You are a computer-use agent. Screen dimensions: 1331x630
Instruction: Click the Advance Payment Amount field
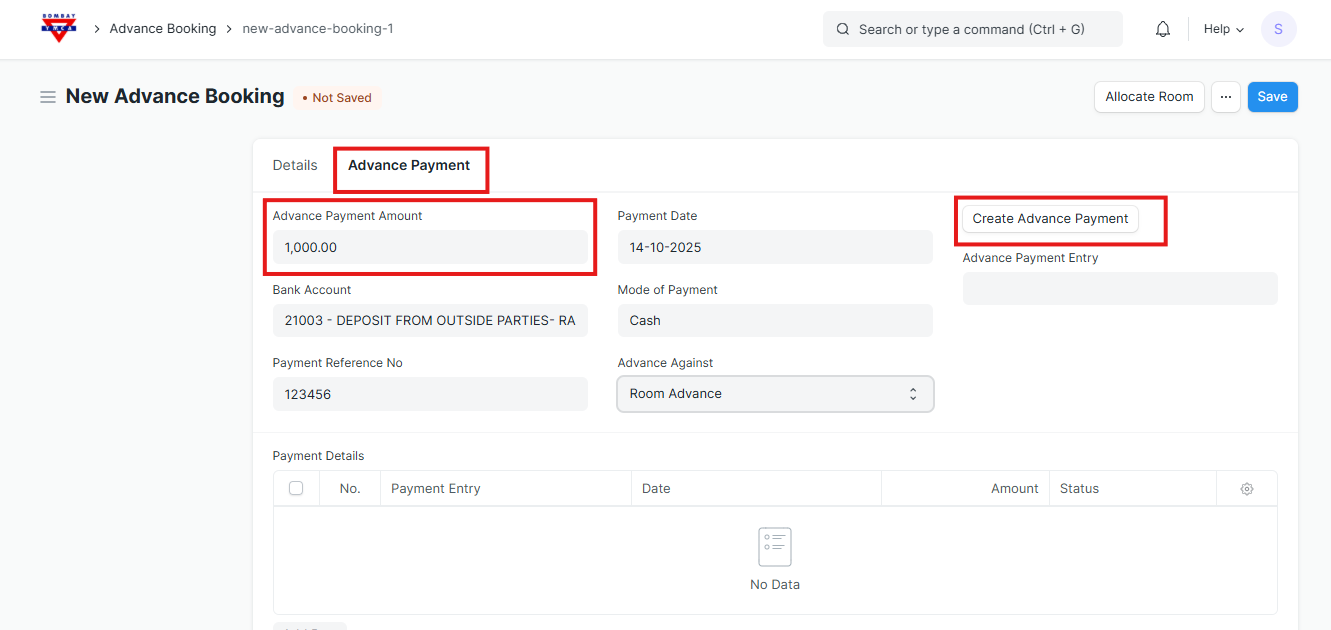tap(430, 247)
